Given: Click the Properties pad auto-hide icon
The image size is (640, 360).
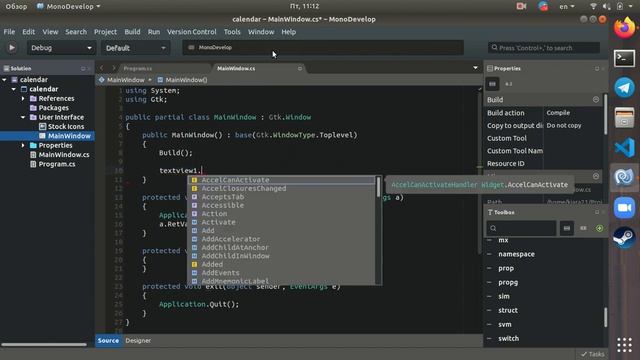Looking at the screenshot, I should (597, 69).
